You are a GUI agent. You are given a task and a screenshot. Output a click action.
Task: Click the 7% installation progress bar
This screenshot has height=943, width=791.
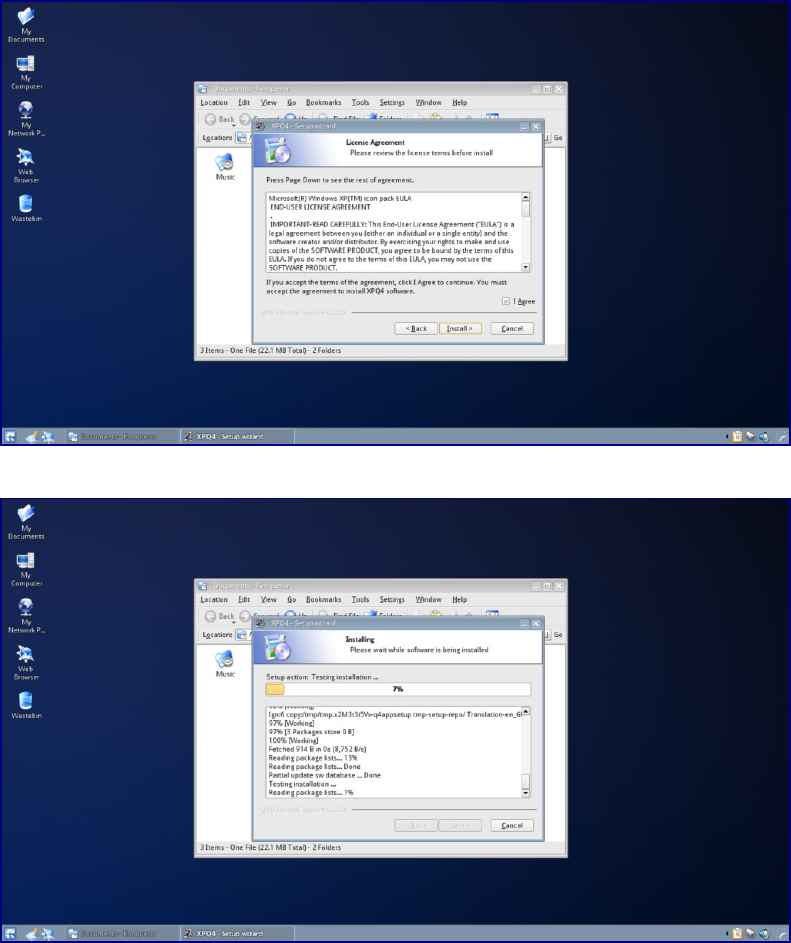[398, 689]
